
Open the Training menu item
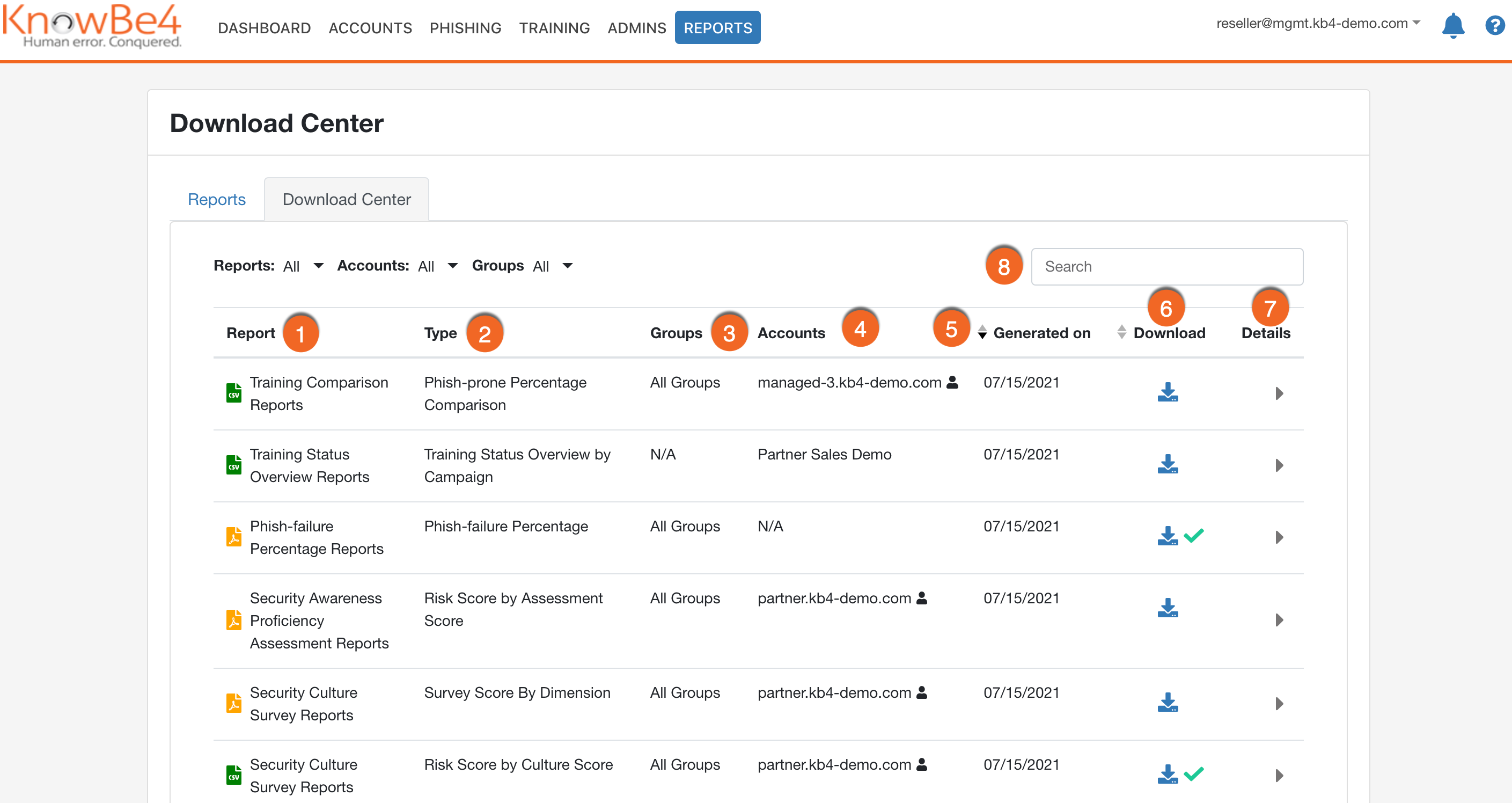click(554, 27)
